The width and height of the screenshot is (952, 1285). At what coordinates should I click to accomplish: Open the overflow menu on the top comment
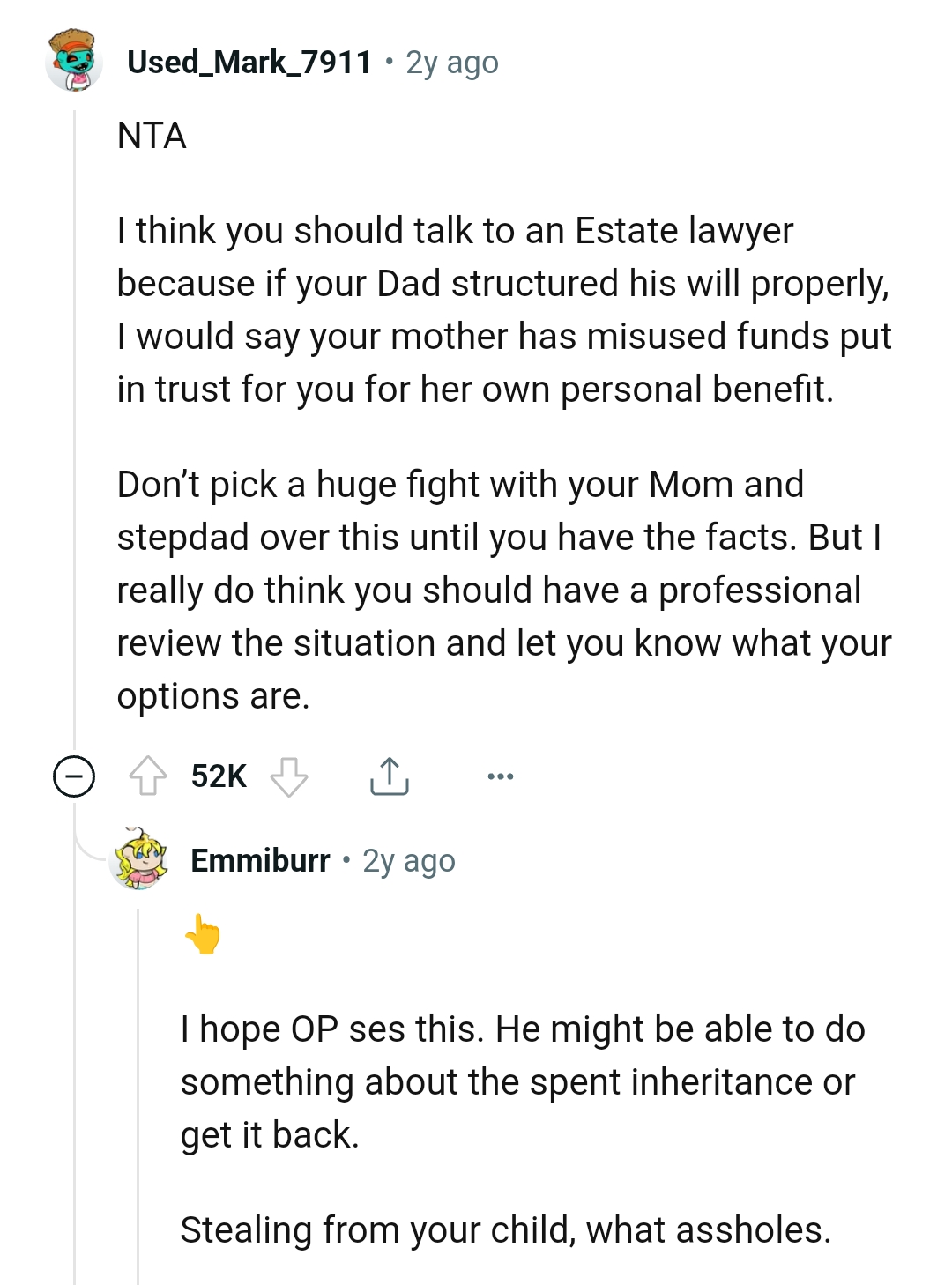(501, 776)
